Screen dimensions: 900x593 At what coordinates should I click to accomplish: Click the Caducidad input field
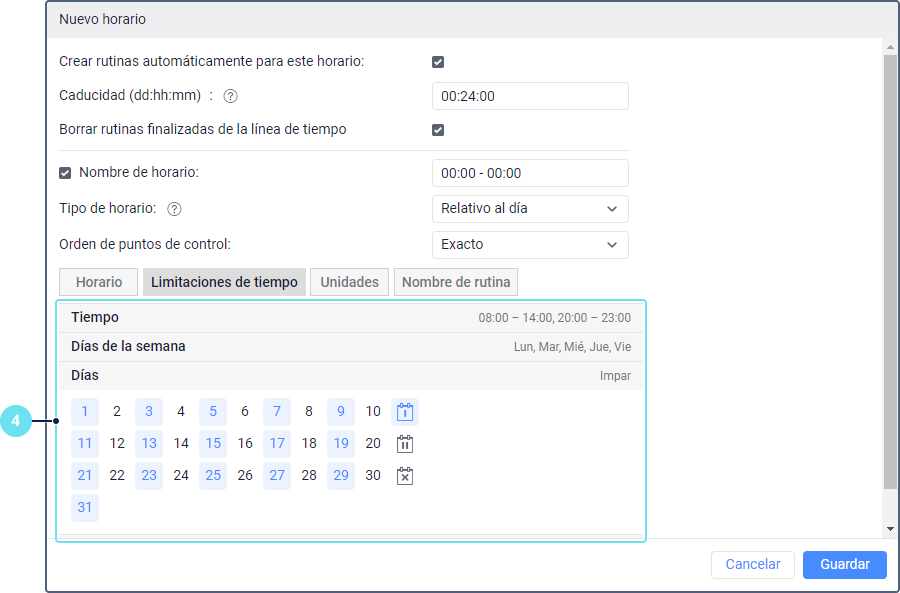[x=529, y=96]
